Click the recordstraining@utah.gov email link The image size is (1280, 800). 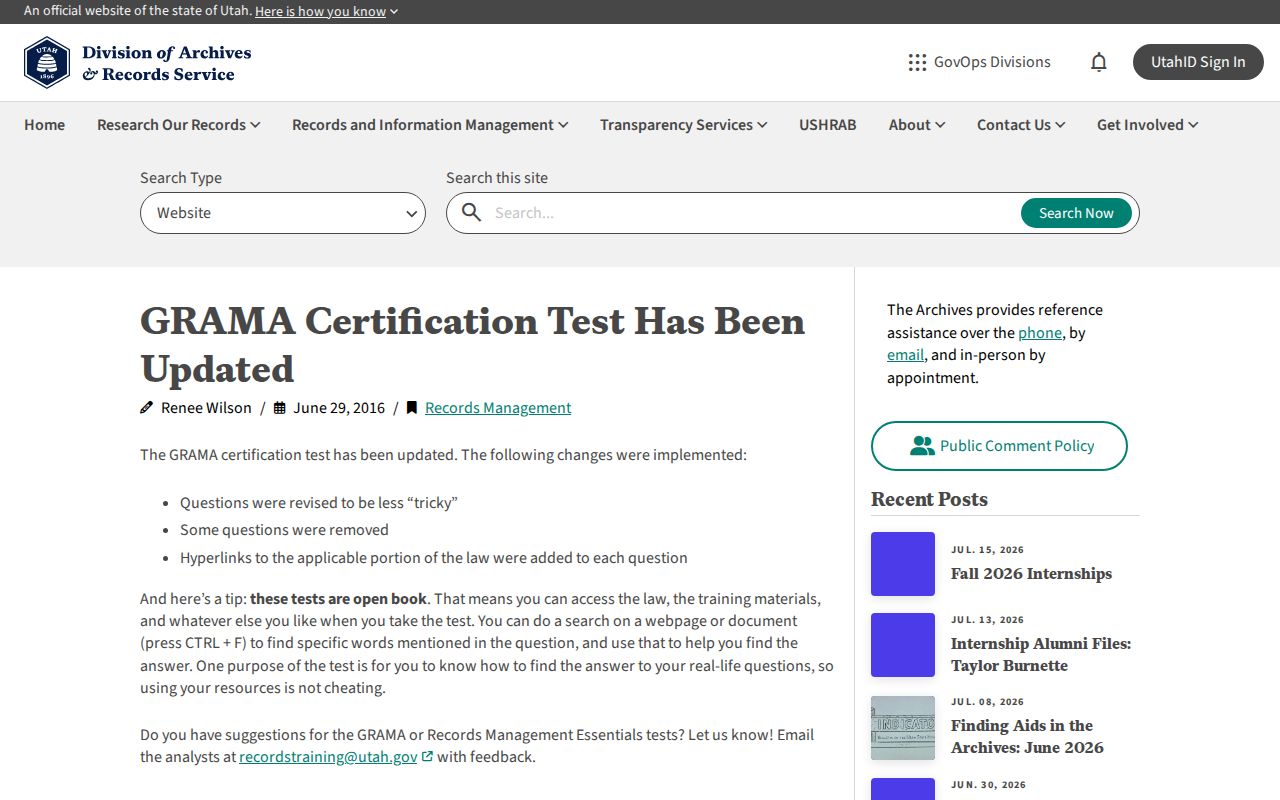(x=328, y=757)
